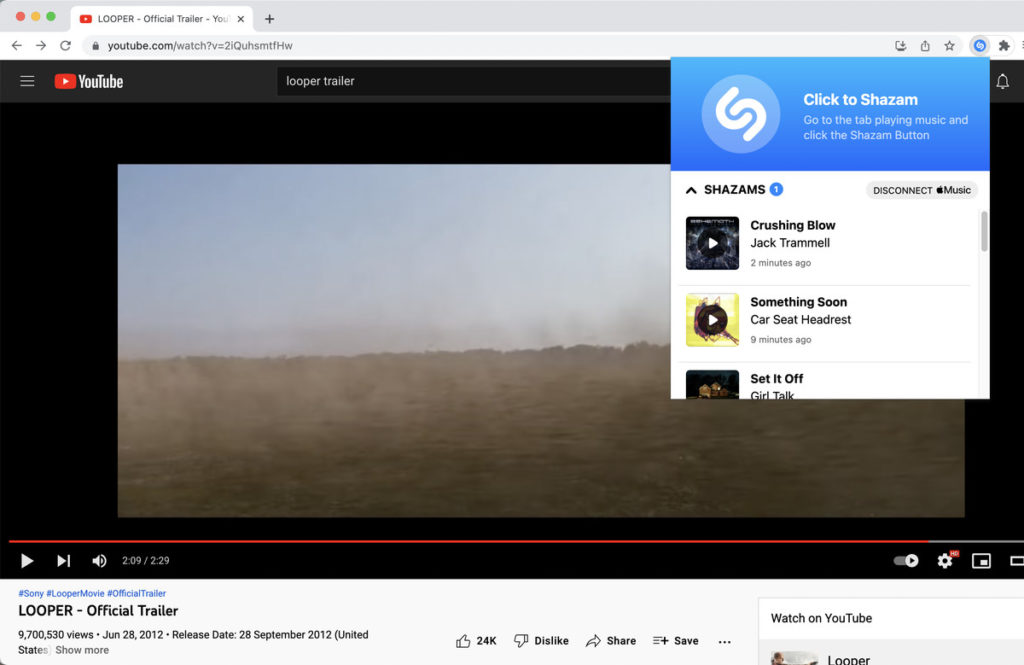Click the Jack Trammell artist name
Screen dimensions: 1024x665
pos(790,243)
